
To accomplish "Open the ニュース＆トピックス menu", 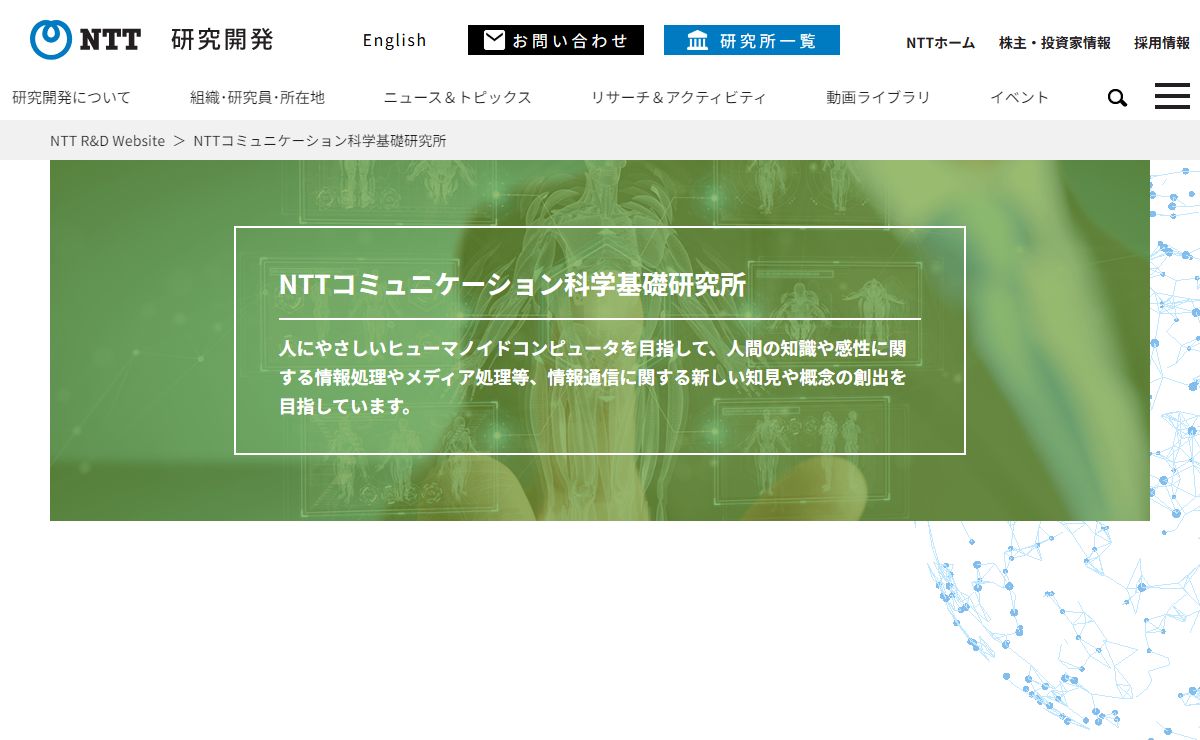I will (x=457, y=97).
